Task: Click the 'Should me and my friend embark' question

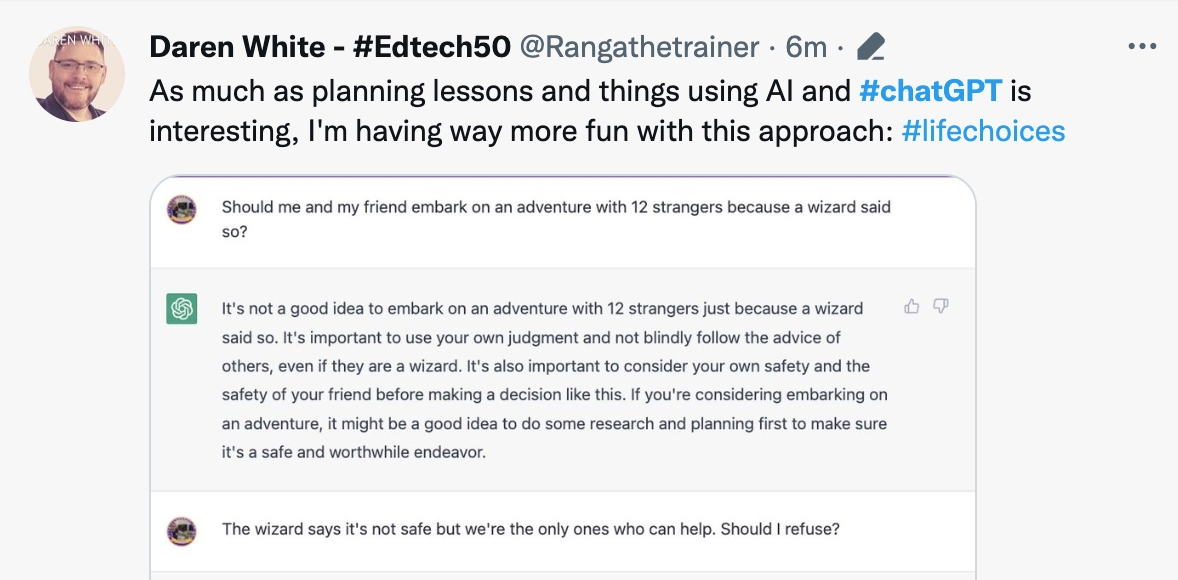Action: click(555, 219)
